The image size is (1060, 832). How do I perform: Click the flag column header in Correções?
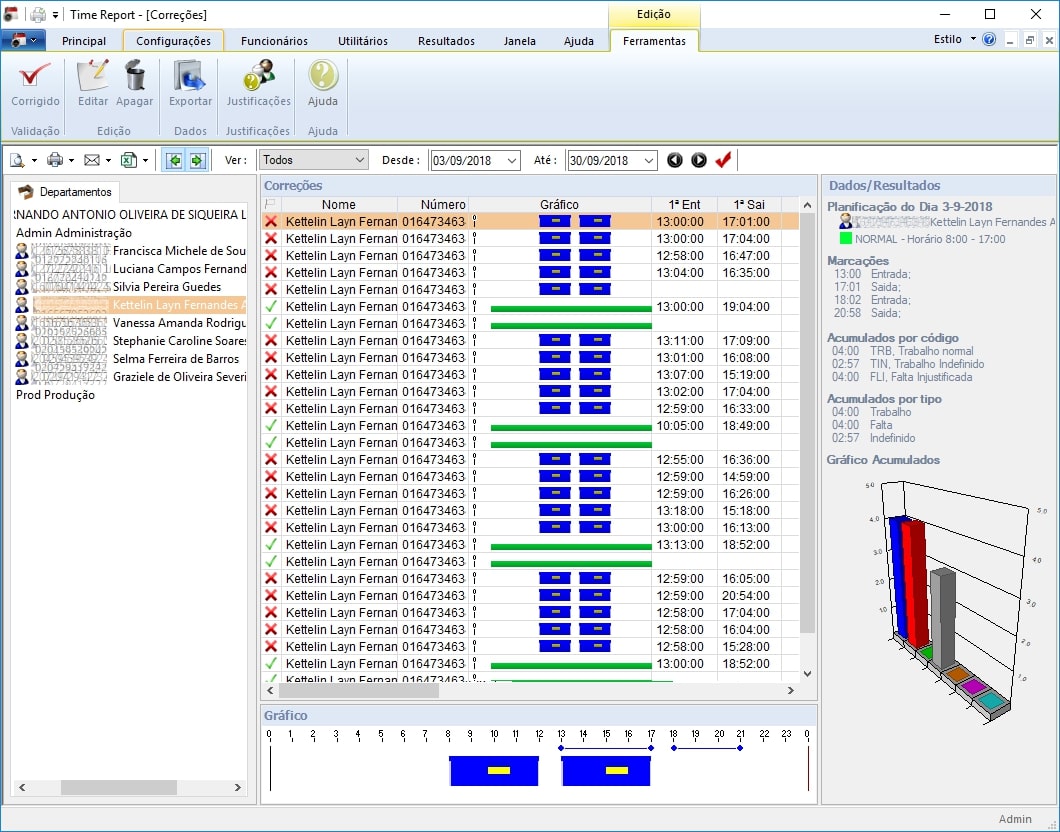point(270,205)
